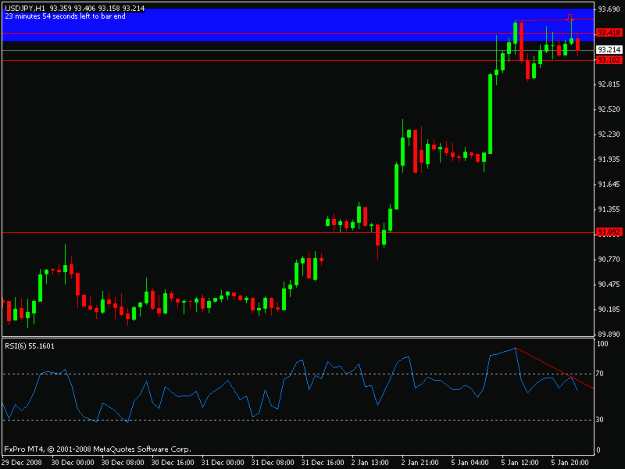The image size is (625, 469).
Task: Click the red 91.092 price tag
Action: click(609, 232)
